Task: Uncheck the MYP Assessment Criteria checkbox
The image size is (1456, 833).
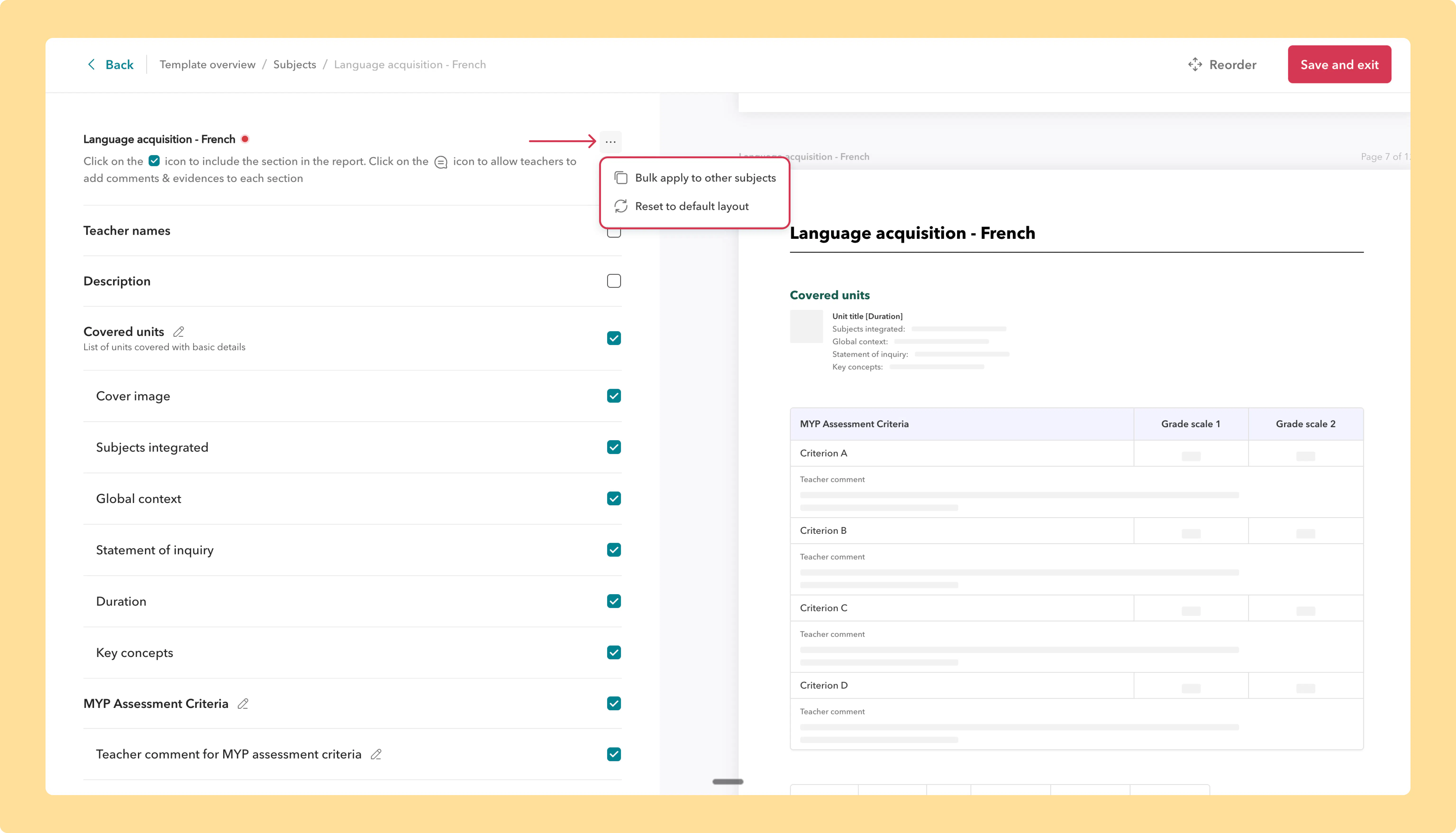Action: [614, 704]
